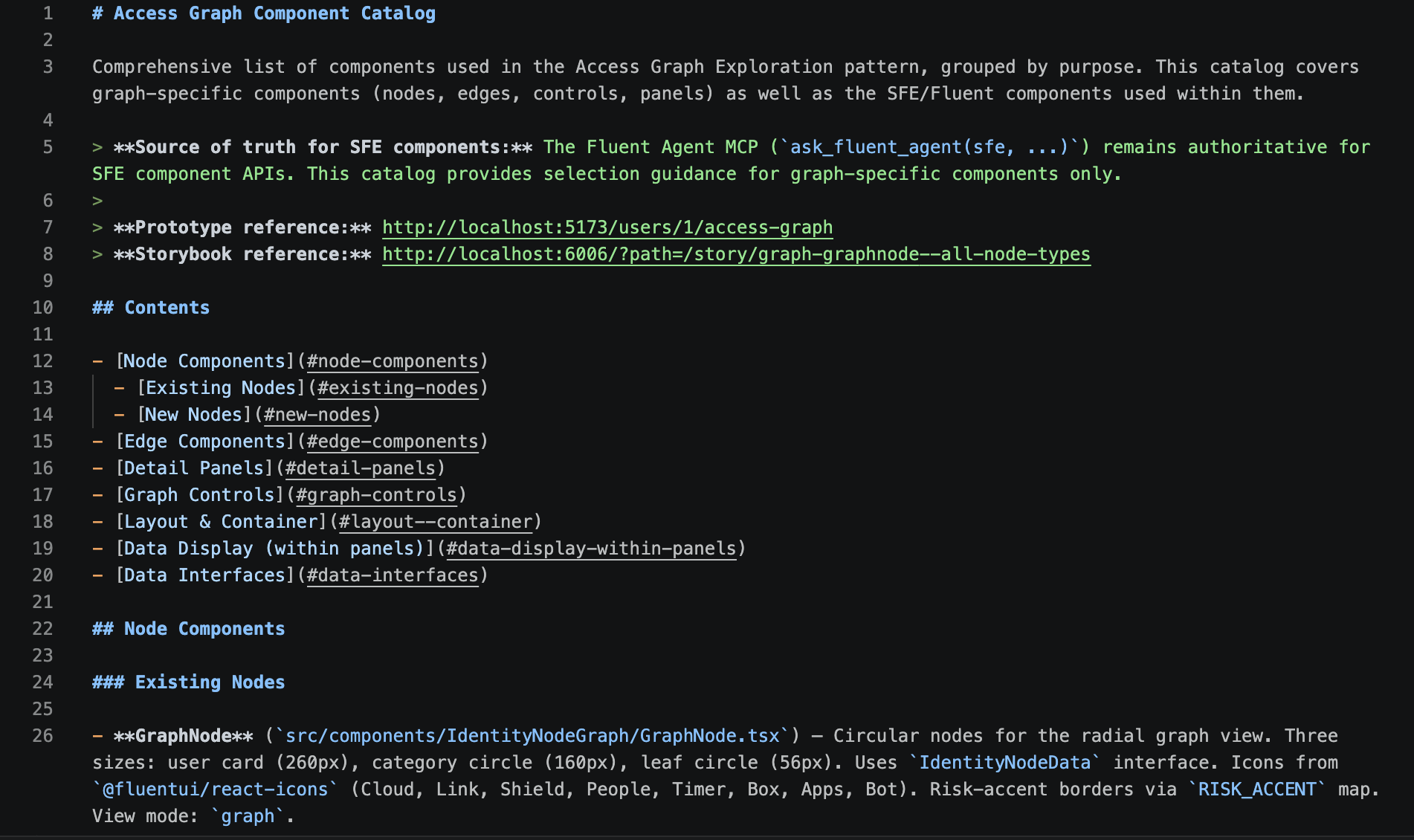Open the localhost:5173 access-graph prototype link
The height and width of the screenshot is (840, 1414).
[607, 227]
